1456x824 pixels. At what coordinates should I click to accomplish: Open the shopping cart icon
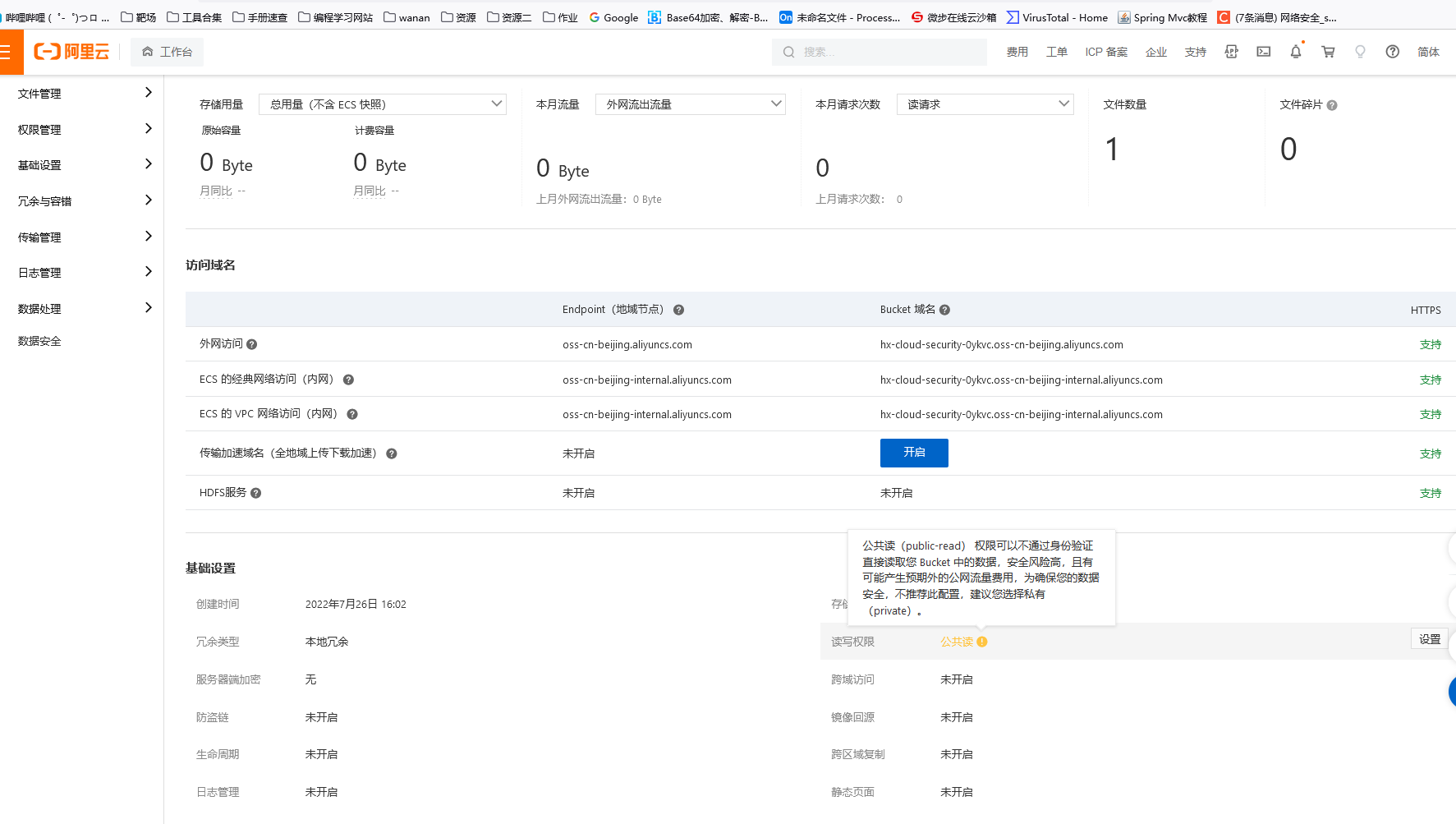(1328, 52)
